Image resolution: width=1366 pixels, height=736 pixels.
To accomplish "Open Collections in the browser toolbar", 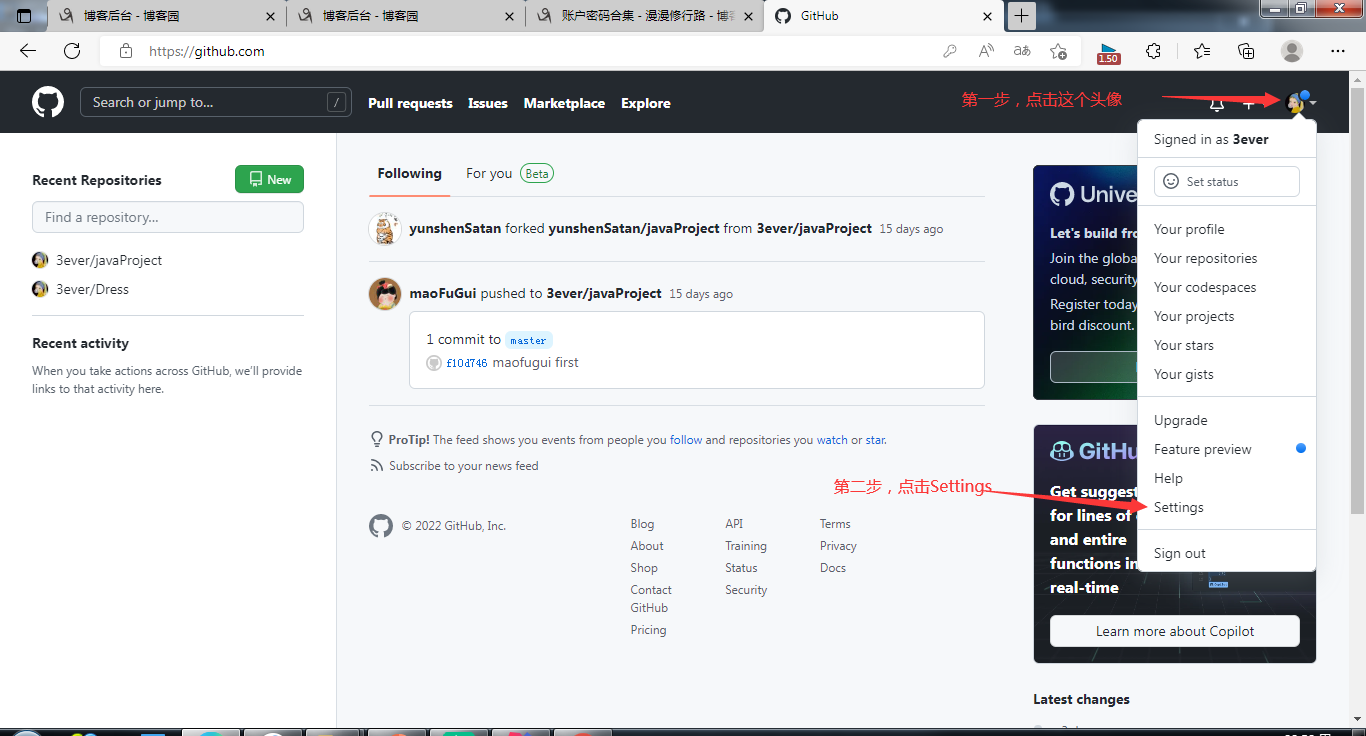I will click(1246, 51).
